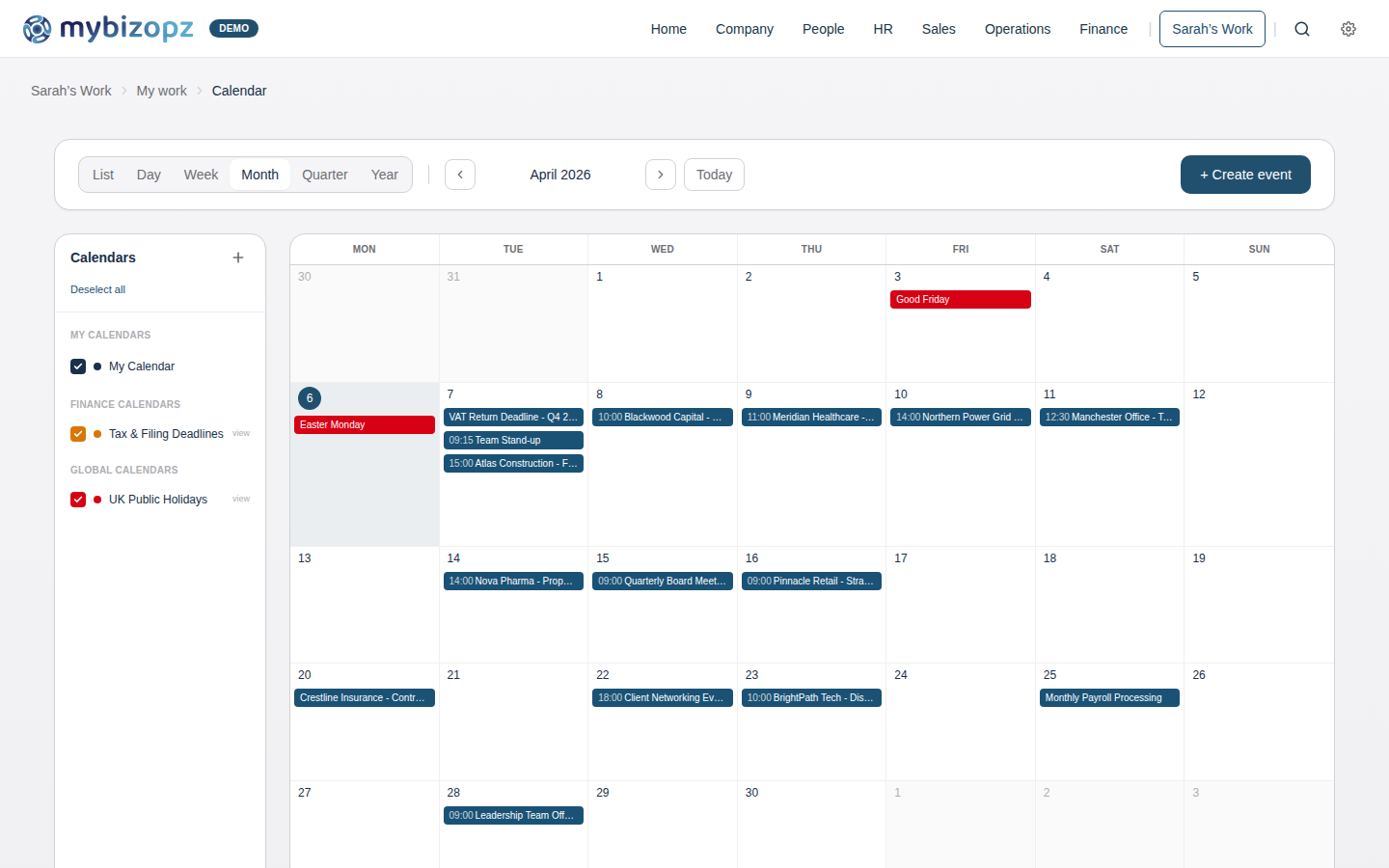
Task: Add a calendar with the plus icon
Action: tap(238, 258)
